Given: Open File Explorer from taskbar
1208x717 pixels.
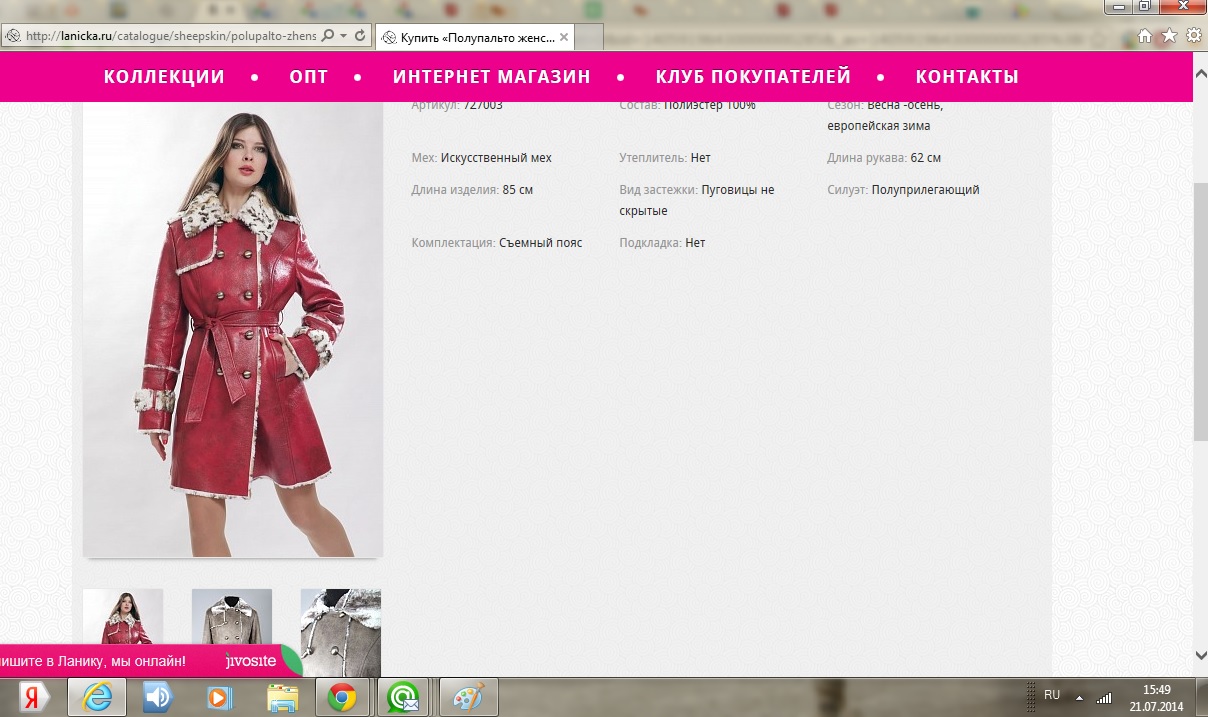Looking at the screenshot, I should coord(283,697).
